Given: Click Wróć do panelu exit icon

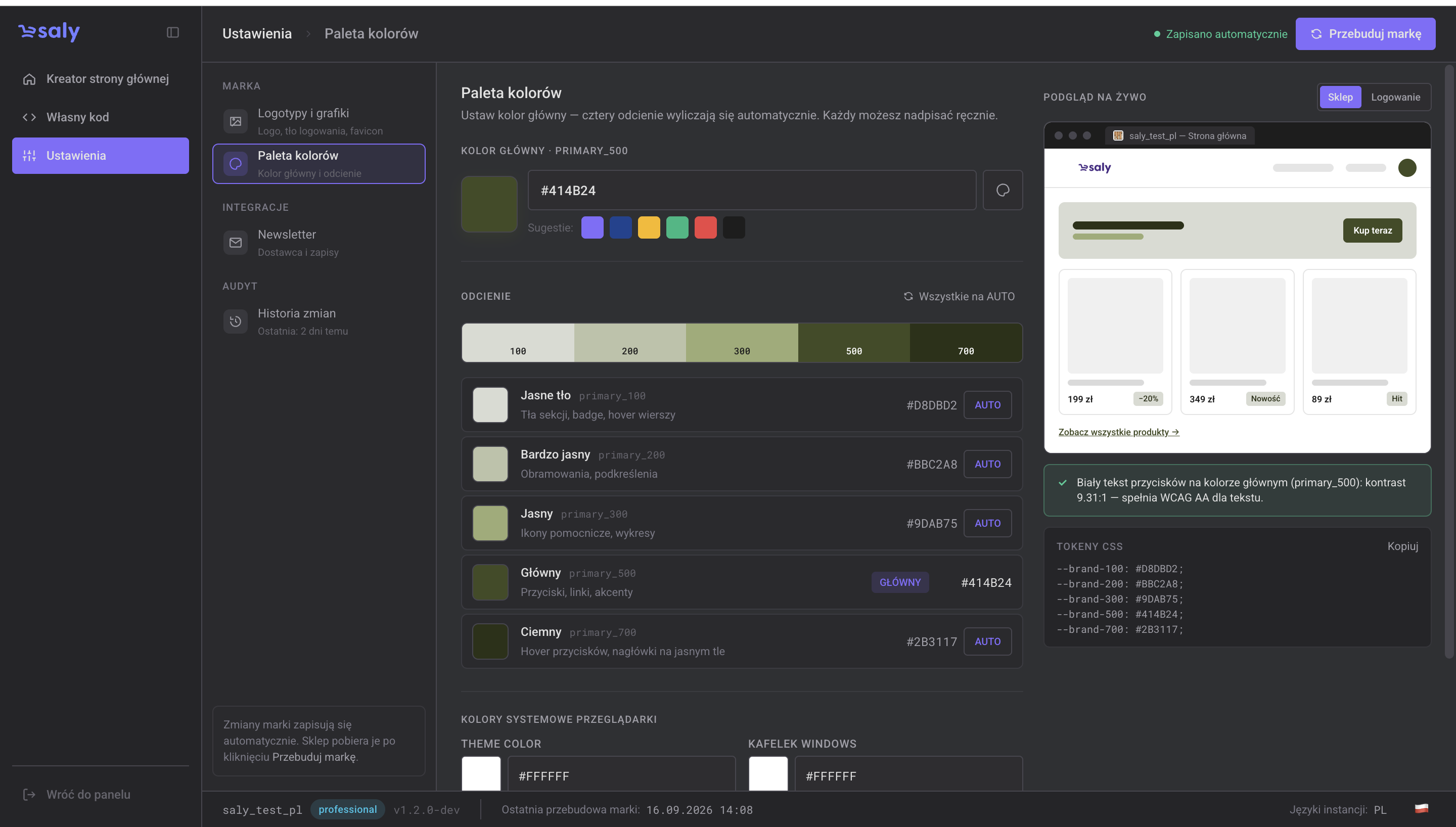Looking at the screenshot, I should [29, 795].
